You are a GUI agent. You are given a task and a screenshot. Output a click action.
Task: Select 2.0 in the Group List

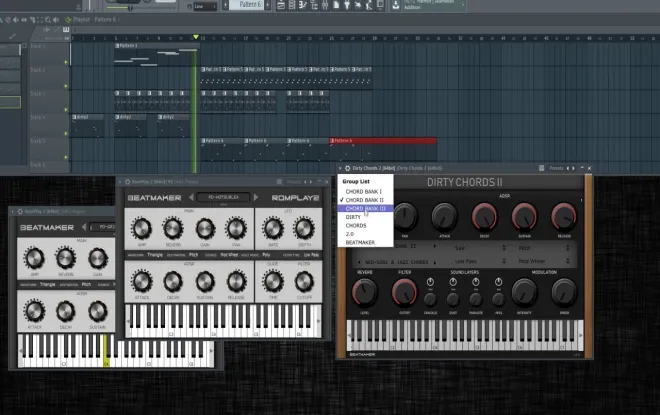click(365, 234)
